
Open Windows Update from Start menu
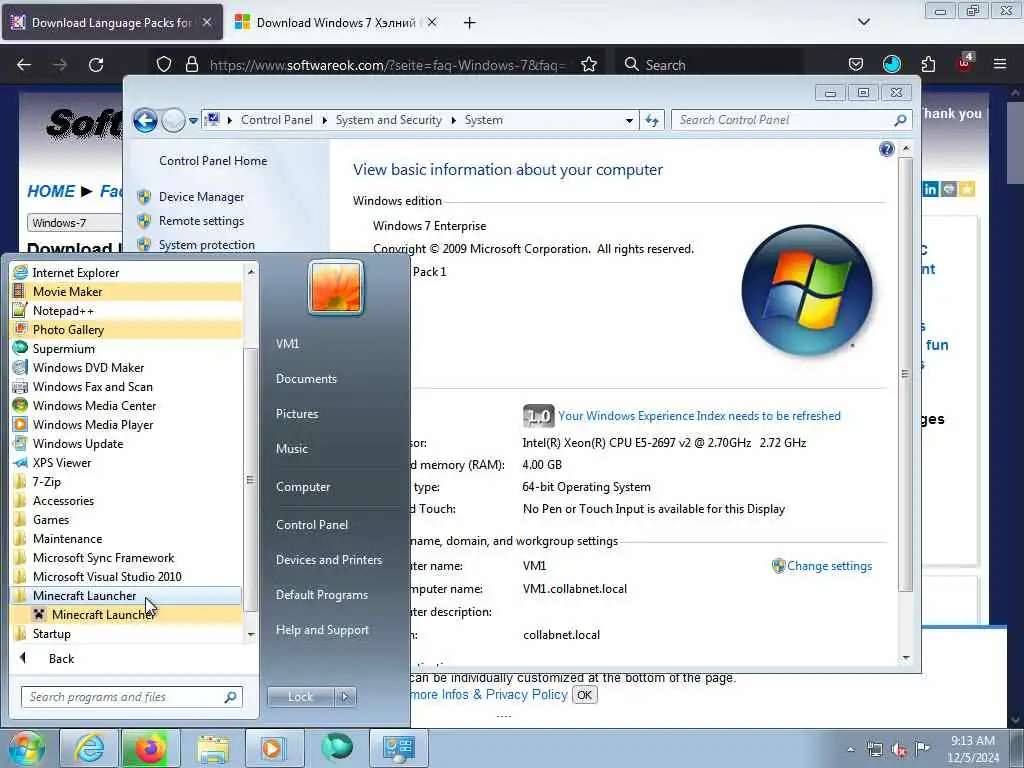coord(127,443)
